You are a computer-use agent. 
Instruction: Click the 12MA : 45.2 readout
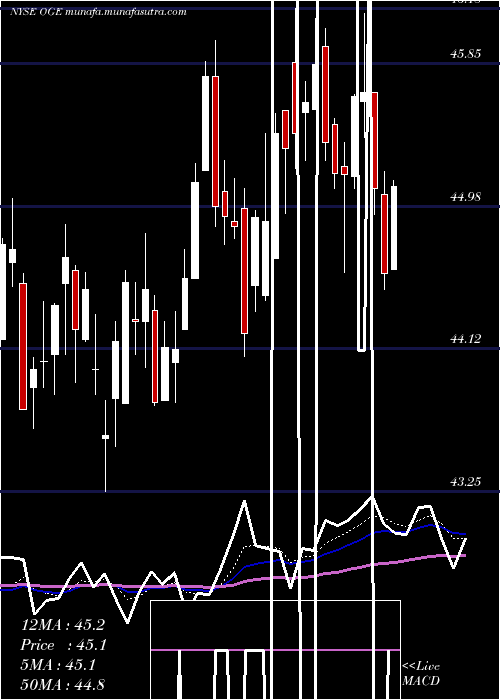point(62,625)
